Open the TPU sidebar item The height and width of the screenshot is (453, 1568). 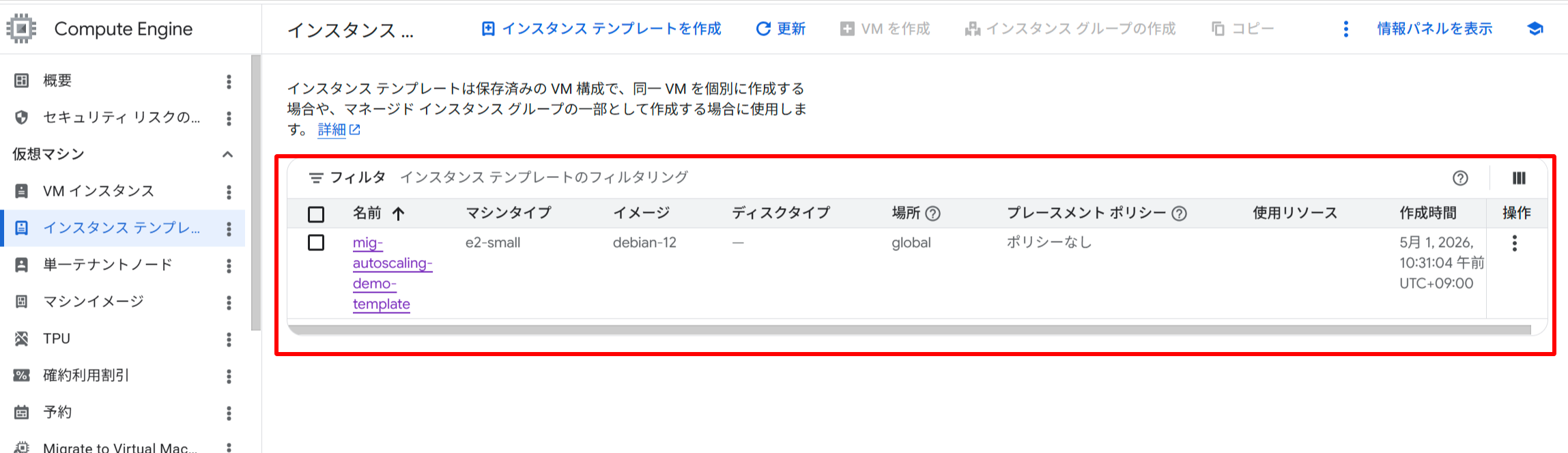(x=123, y=338)
